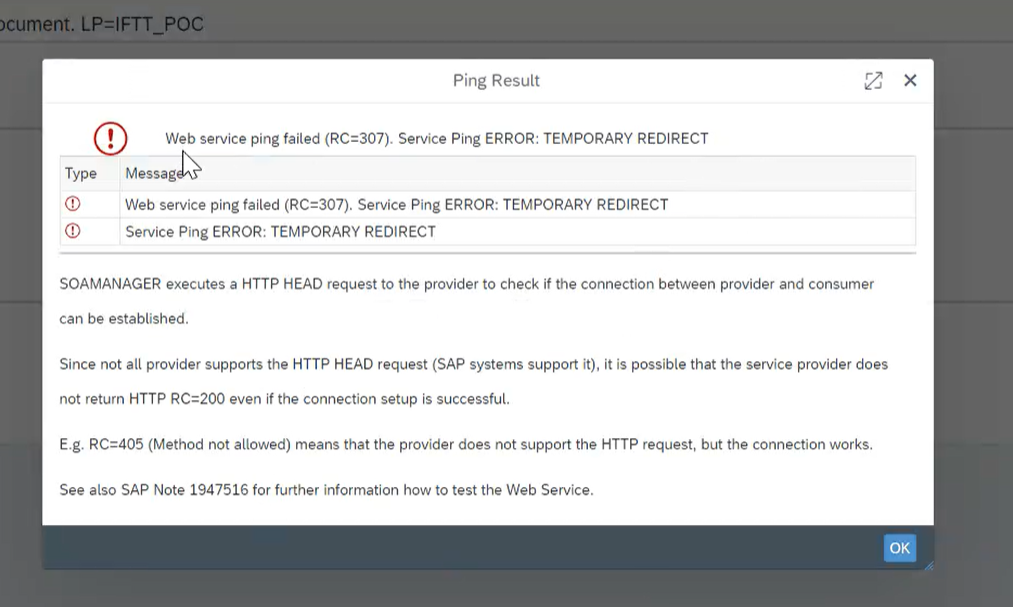
Task: Click the Ping Result dialog title
Action: (x=496, y=81)
